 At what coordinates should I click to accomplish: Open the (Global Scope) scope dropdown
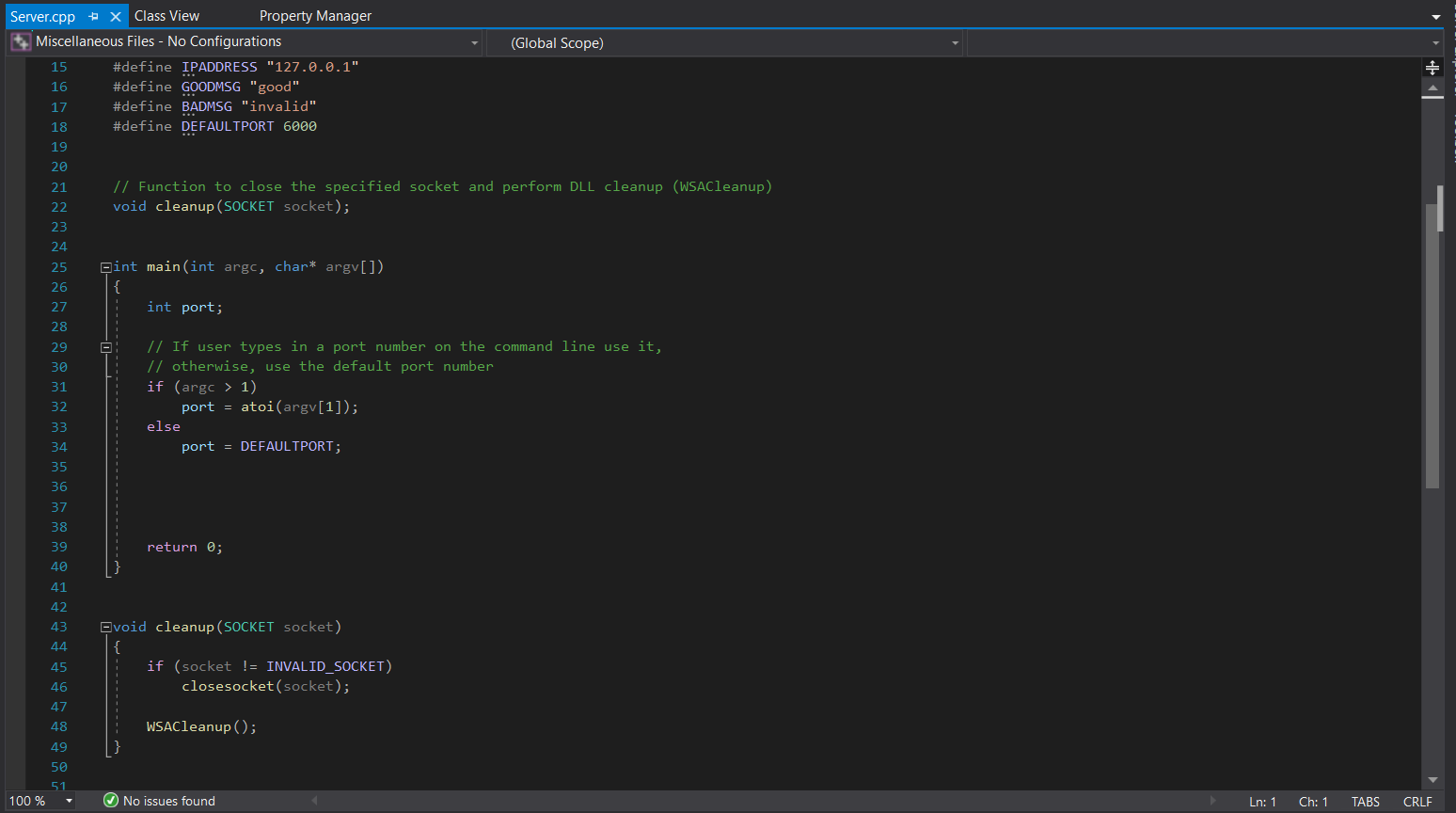(954, 41)
